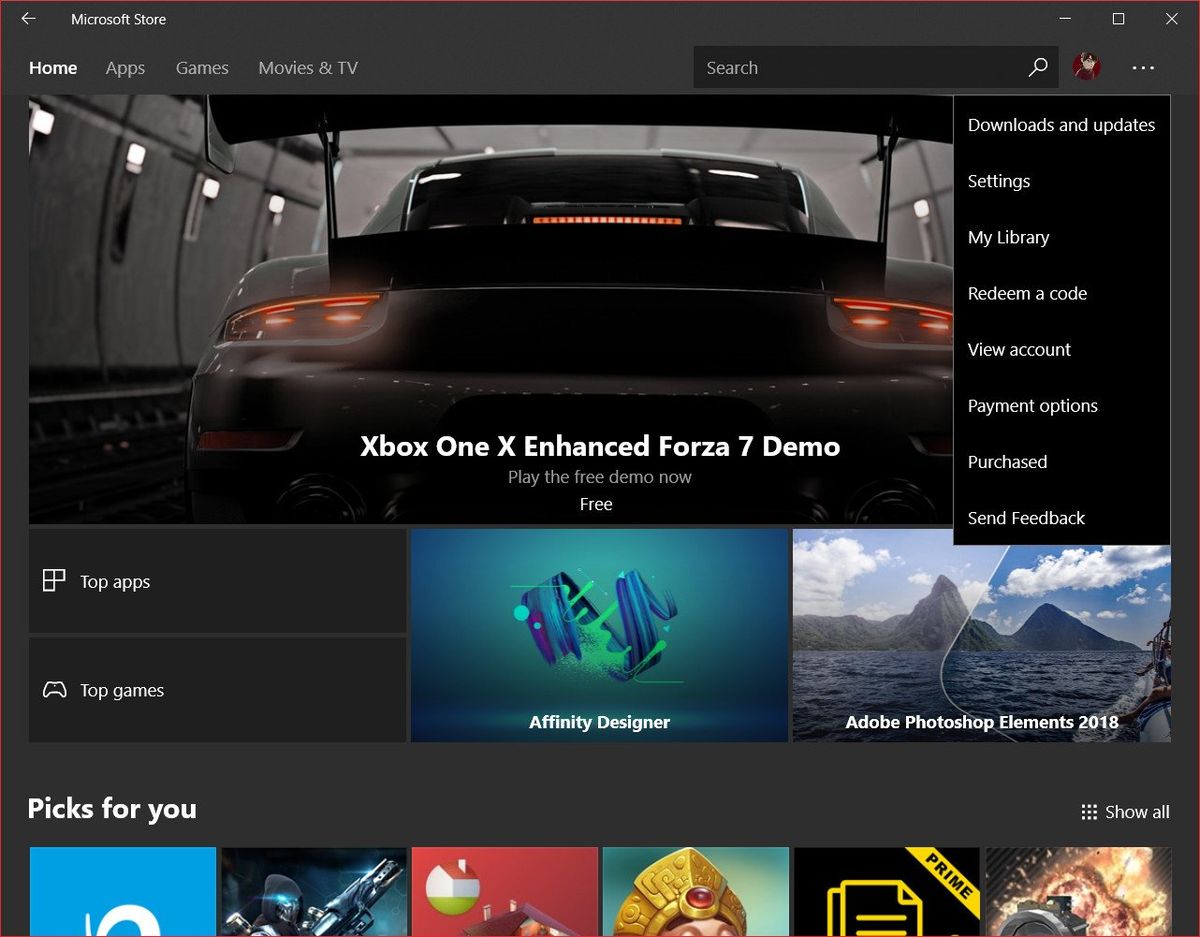The width and height of the screenshot is (1200, 937).
Task: Open the See more ellipsis menu icon
Action: click(1142, 67)
